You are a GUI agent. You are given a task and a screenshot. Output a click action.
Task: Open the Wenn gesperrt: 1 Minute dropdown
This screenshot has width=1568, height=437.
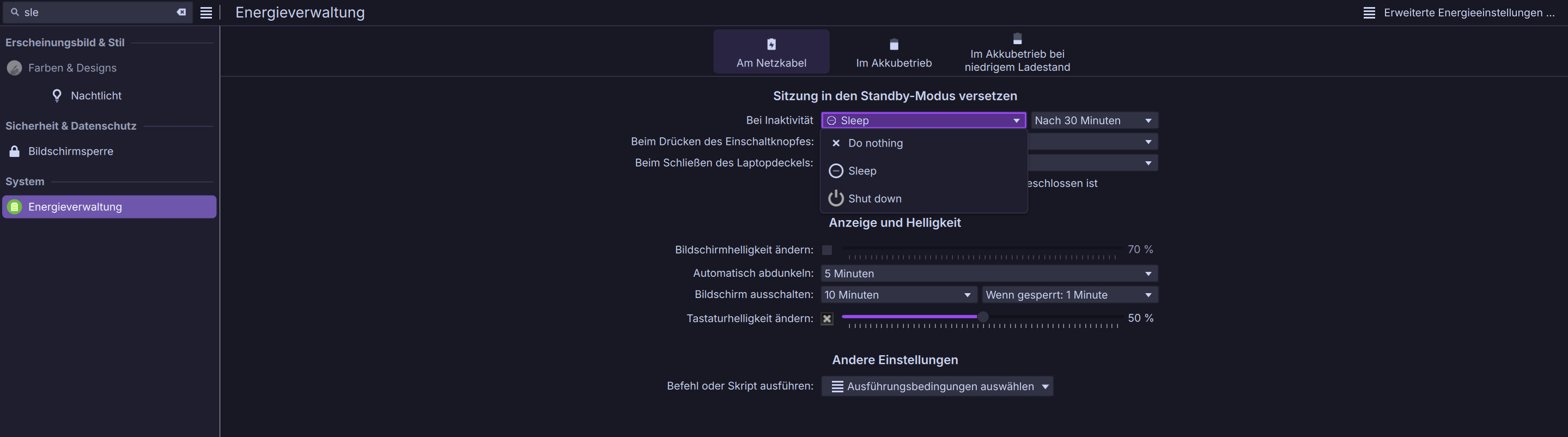point(1069,295)
